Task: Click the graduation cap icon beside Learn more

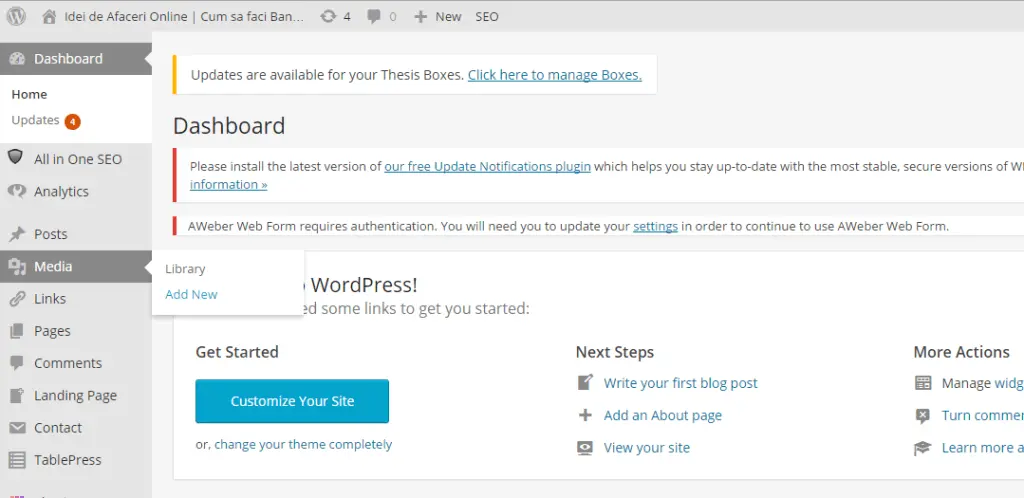Action: coord(922,448)
